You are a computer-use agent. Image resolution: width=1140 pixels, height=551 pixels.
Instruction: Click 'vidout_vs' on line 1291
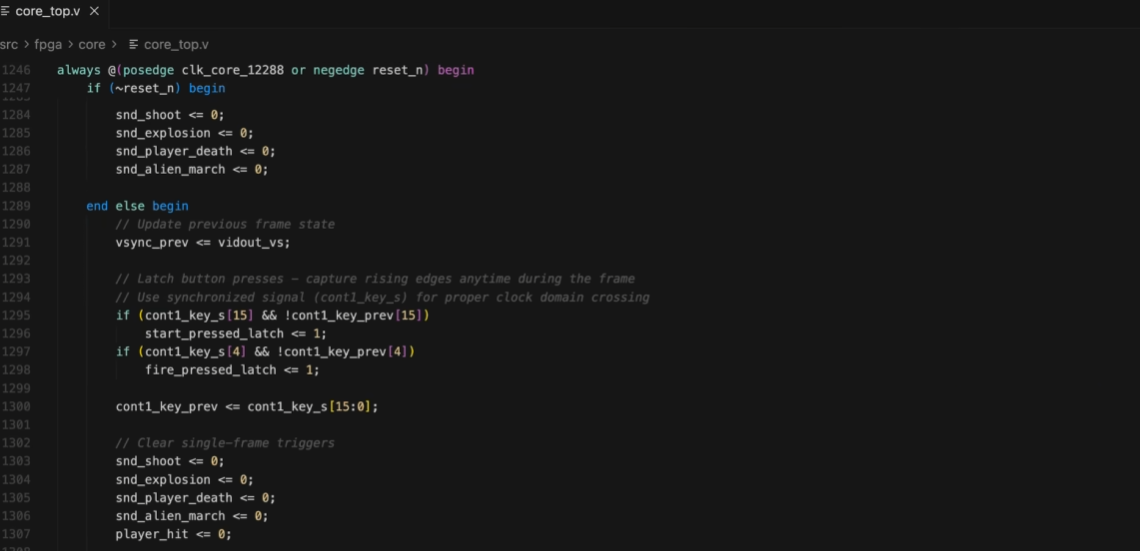coord(251,242)
